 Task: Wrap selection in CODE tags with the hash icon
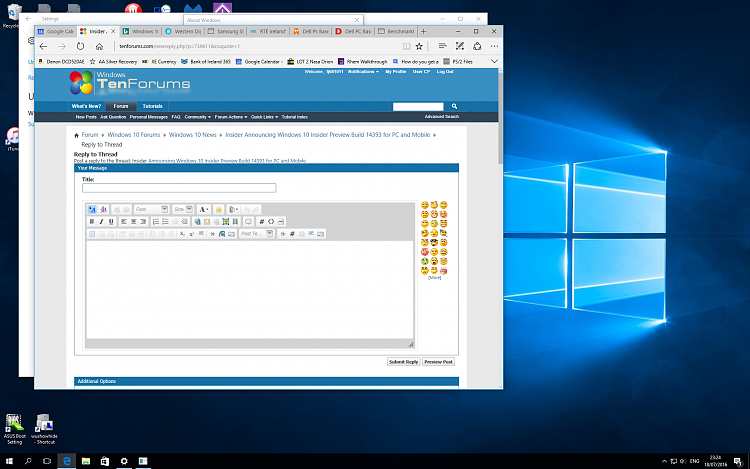[262, 221]
